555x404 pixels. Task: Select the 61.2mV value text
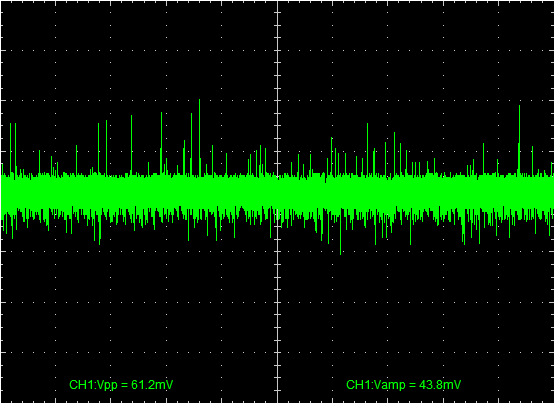[x=152, y=385]
